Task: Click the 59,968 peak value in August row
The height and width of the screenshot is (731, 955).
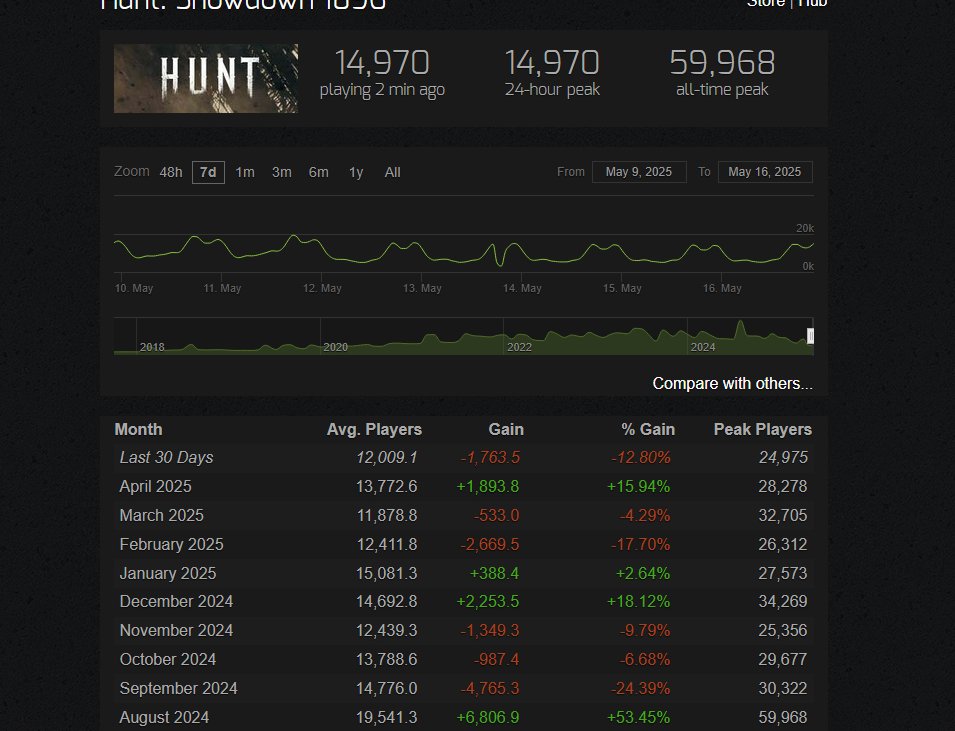Action: pos(783,717)
